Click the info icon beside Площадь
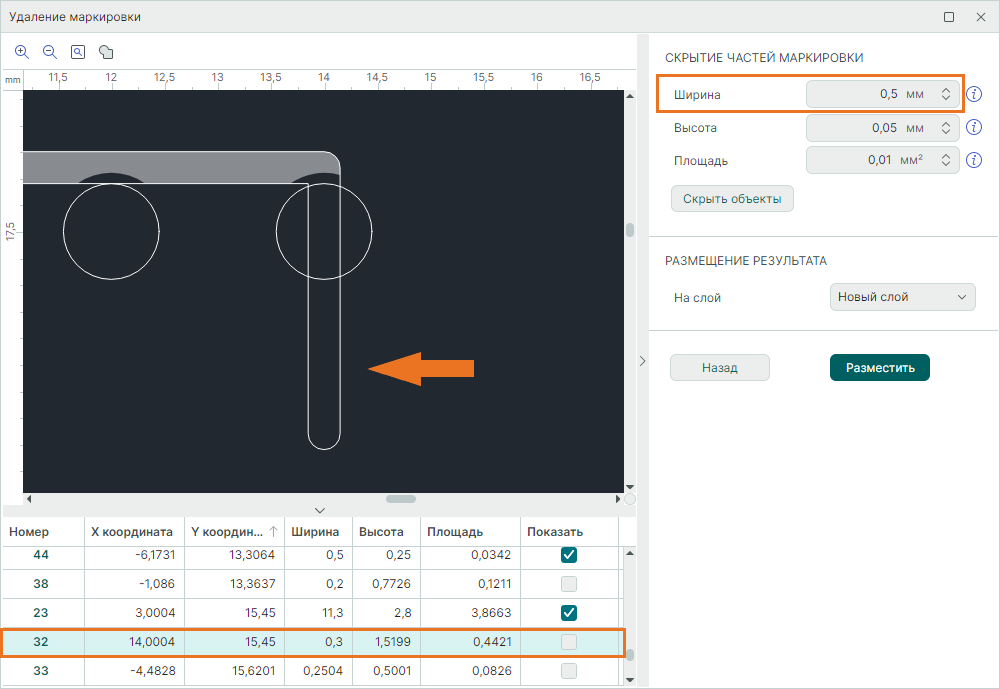This screenshot has width=1000, height=689. (x=975, y=160)
